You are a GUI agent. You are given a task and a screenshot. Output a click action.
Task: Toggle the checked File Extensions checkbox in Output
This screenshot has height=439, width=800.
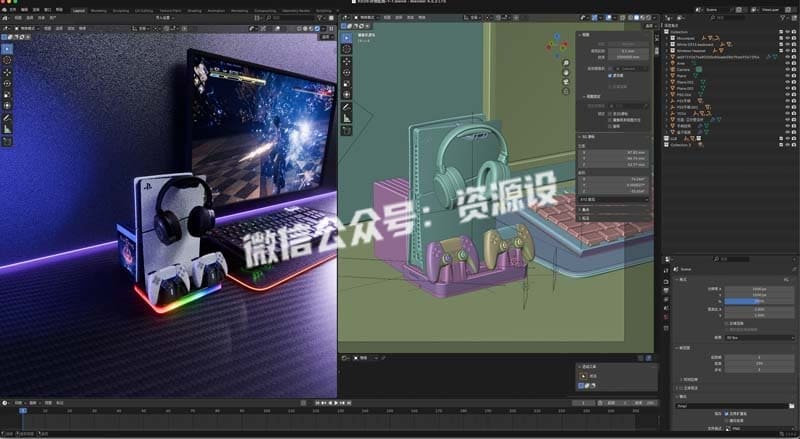point(727,414)
